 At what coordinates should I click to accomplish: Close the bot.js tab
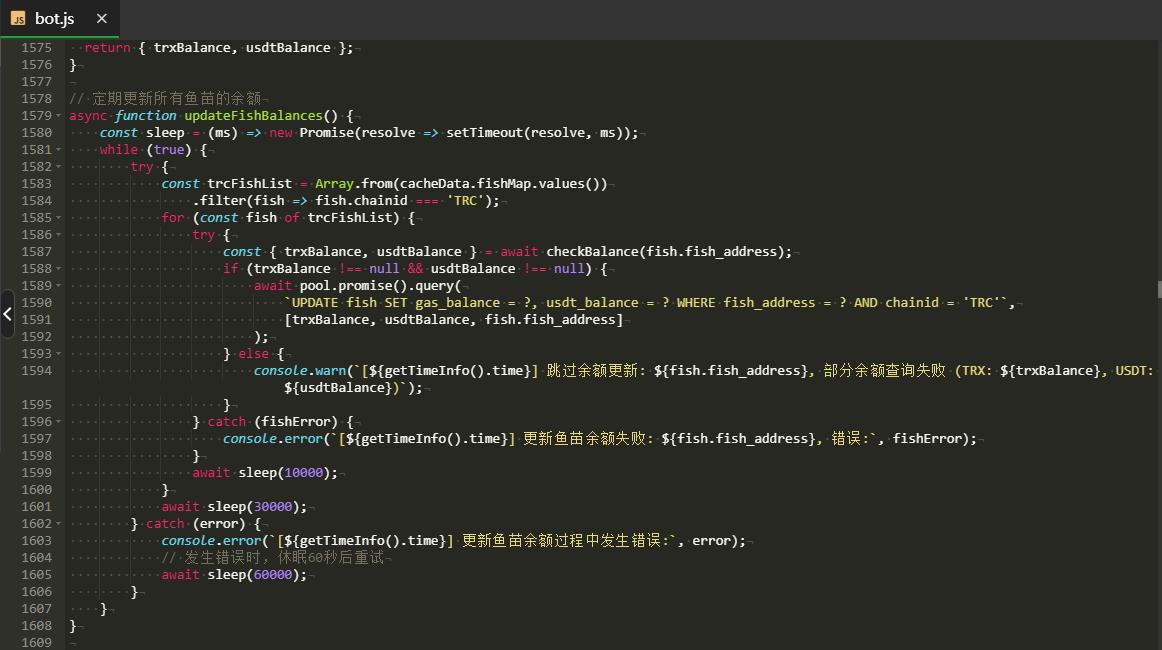(102, 19)
